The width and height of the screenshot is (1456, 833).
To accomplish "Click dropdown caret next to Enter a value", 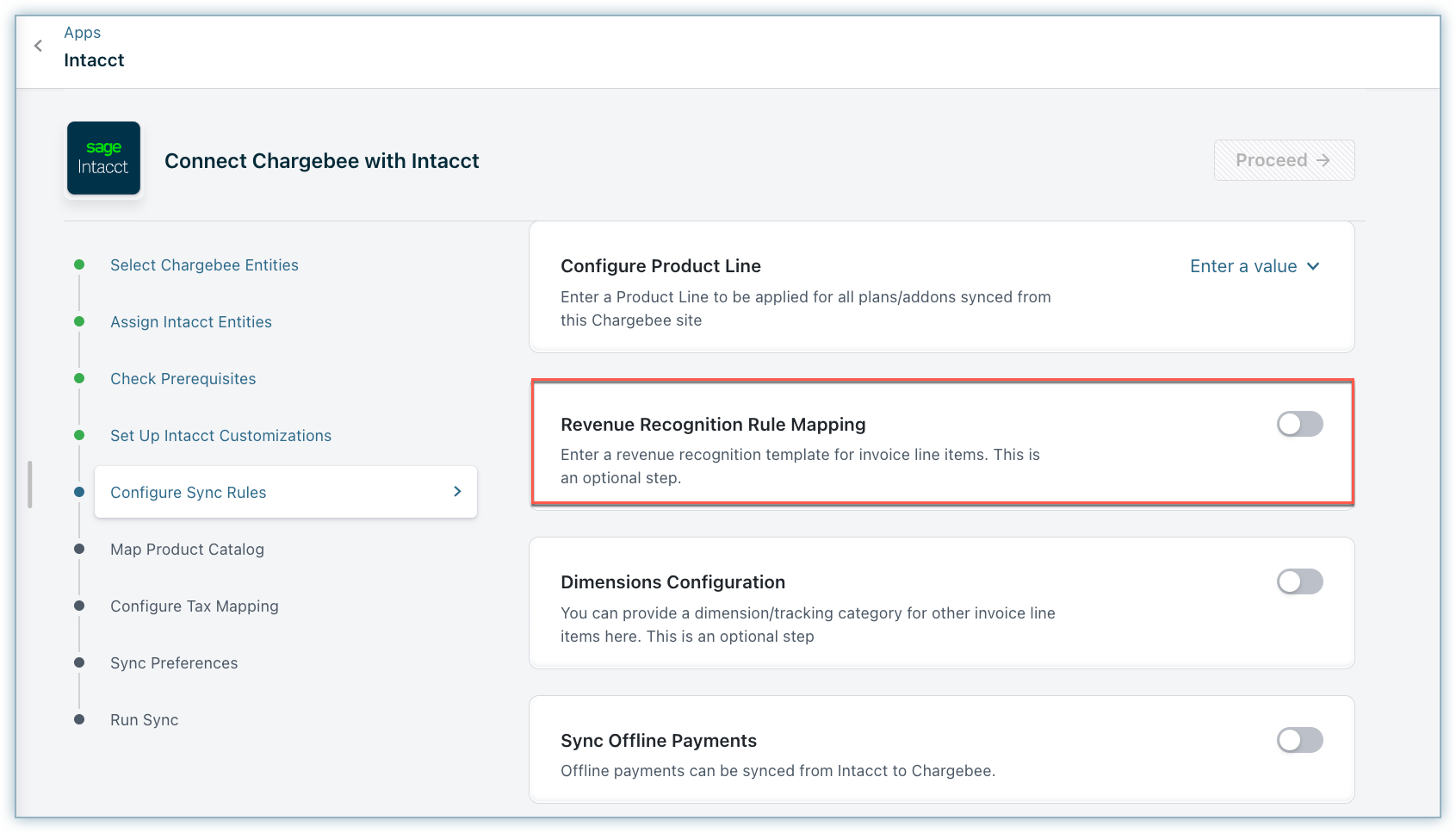I will [1313, 266].
